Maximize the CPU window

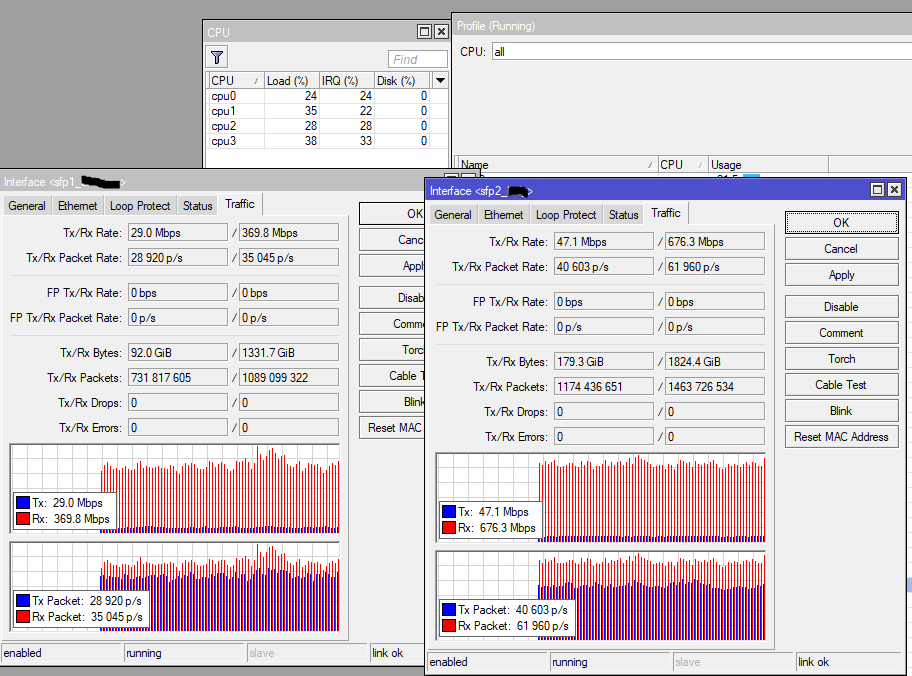coord(424,32)
